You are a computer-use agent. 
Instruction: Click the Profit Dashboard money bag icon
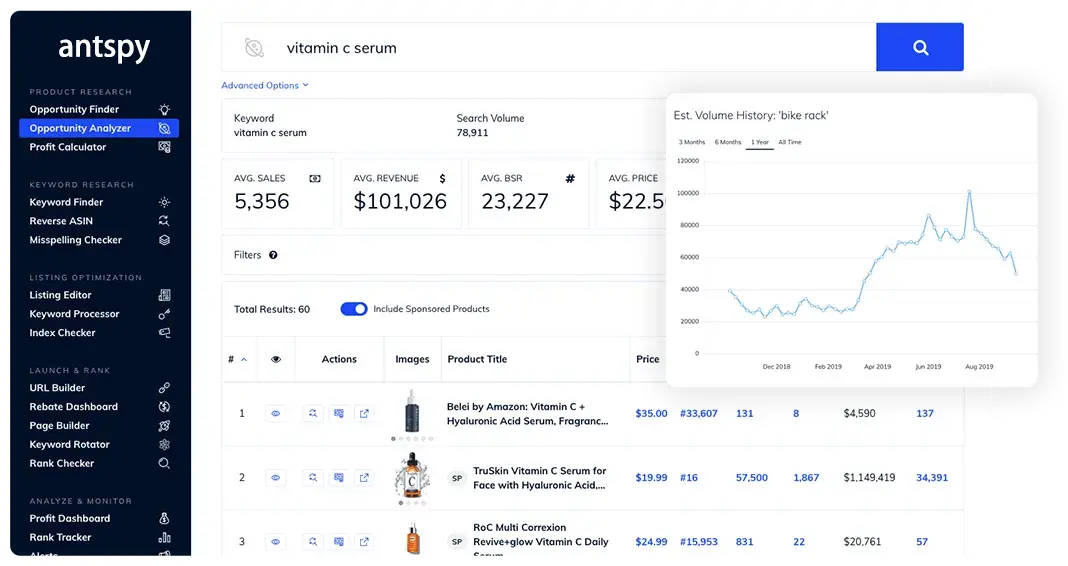(164, 518)
